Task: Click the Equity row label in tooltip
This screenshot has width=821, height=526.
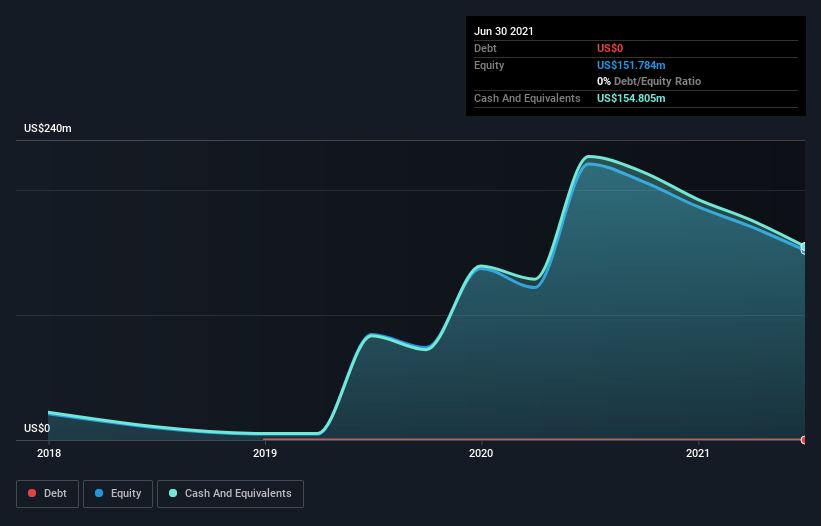Action: [489, 65]
